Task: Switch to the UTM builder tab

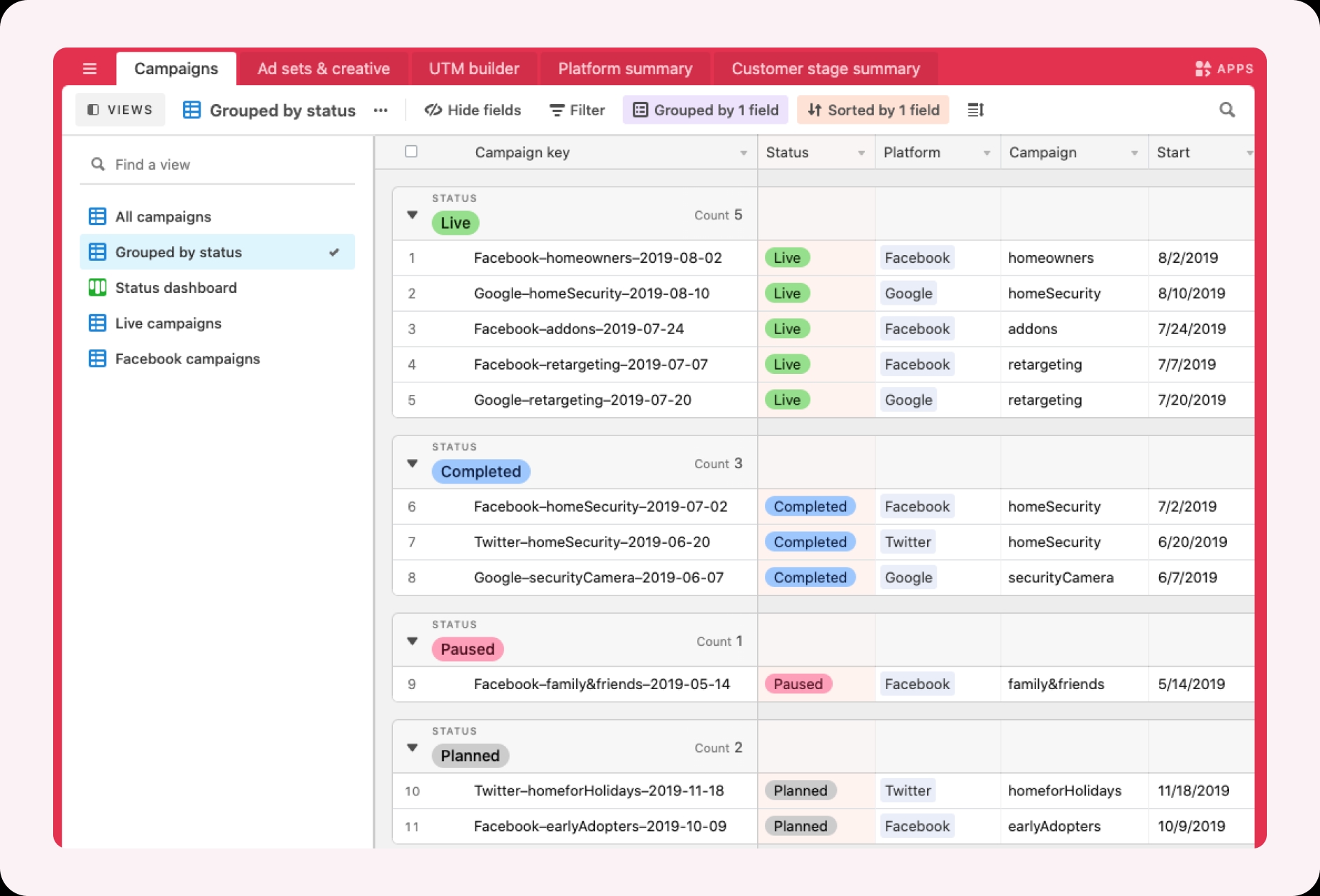Action: click(474, 68)
